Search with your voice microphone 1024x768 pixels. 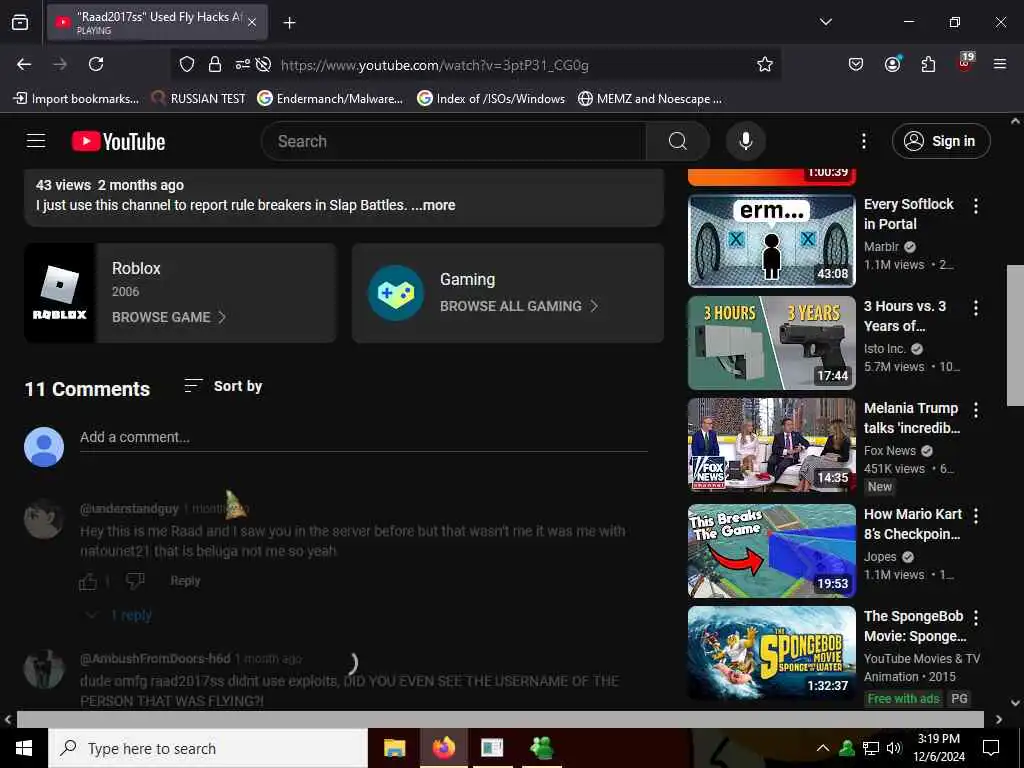click(746, 141)
